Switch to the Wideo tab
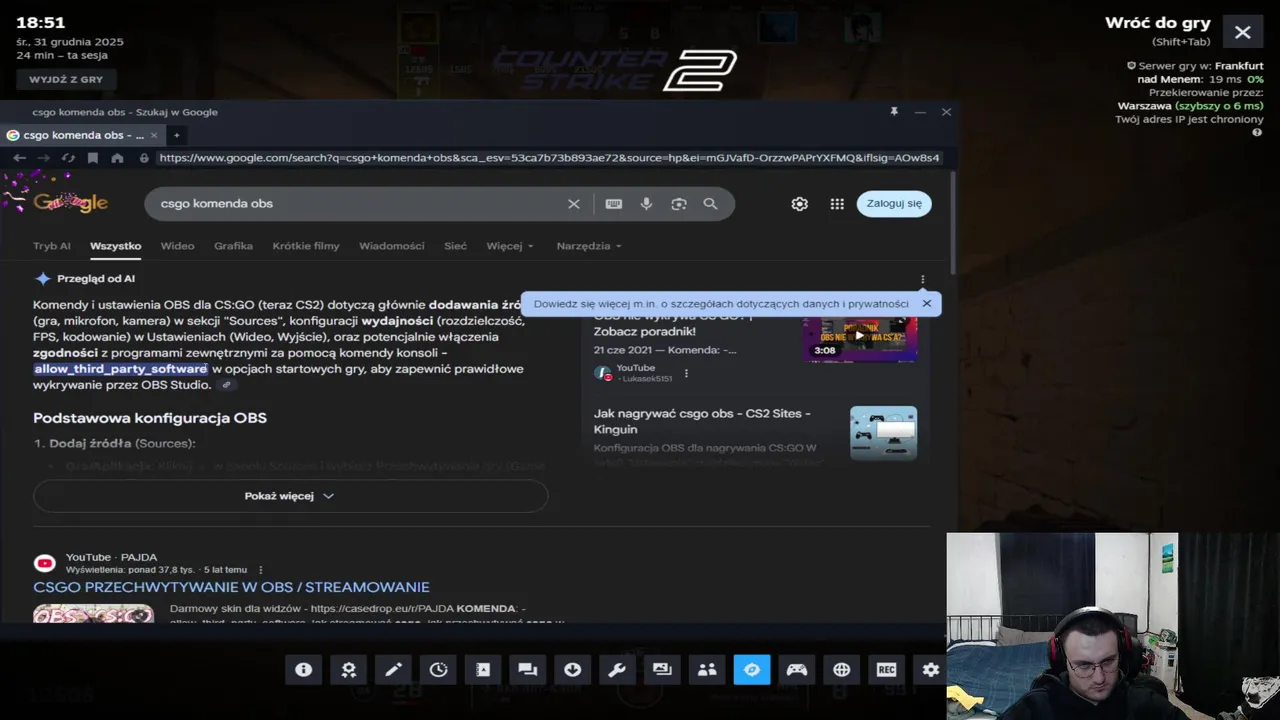 (178, 246)
